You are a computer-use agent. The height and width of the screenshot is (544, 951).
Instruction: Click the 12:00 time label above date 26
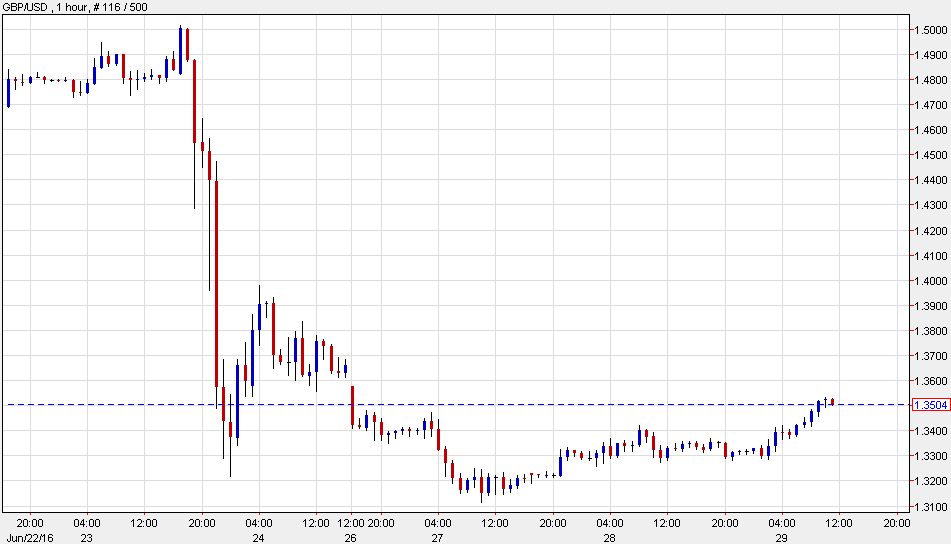click(x=351, y=523)
